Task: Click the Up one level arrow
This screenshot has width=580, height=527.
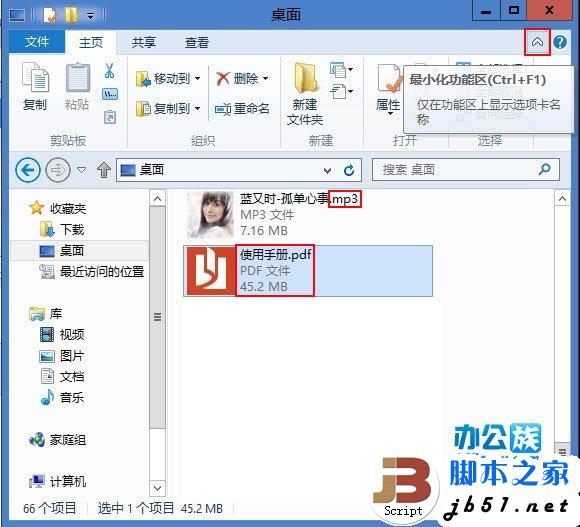Action: click(x=104, y=170)
